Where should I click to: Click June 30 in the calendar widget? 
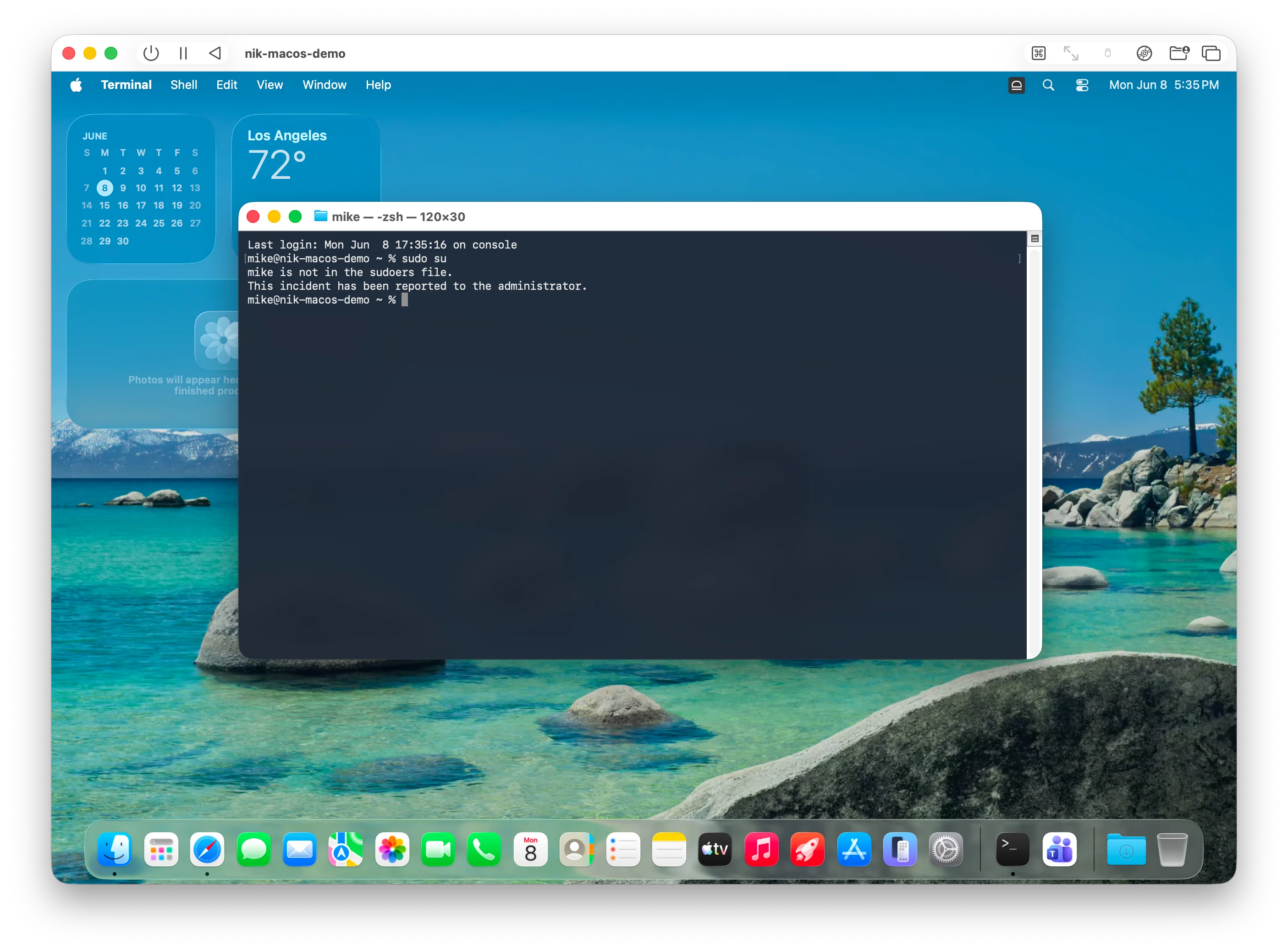click(x=123, y=241)
